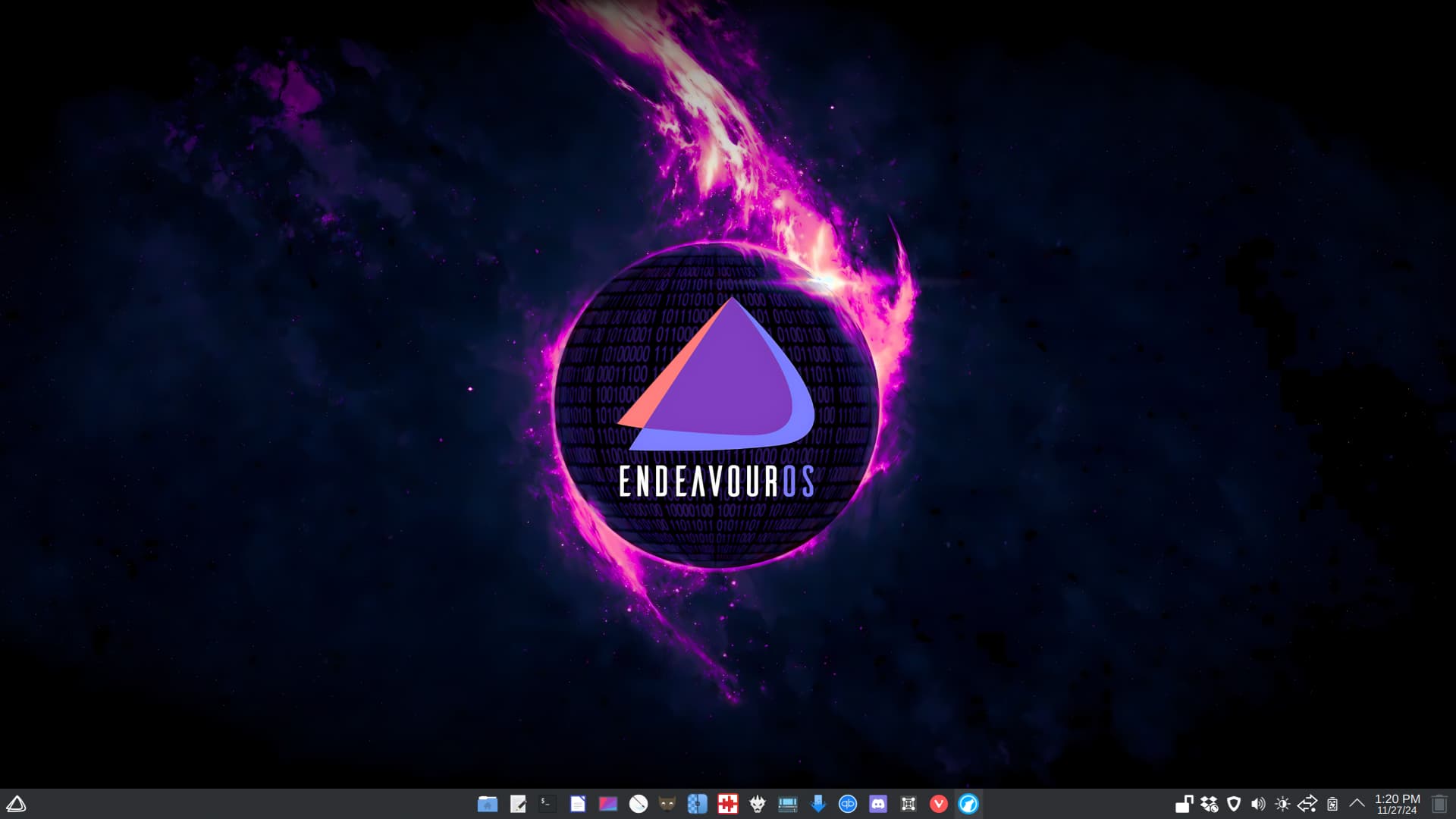Open the trash bin on the panel

(x=1439, y=804)
